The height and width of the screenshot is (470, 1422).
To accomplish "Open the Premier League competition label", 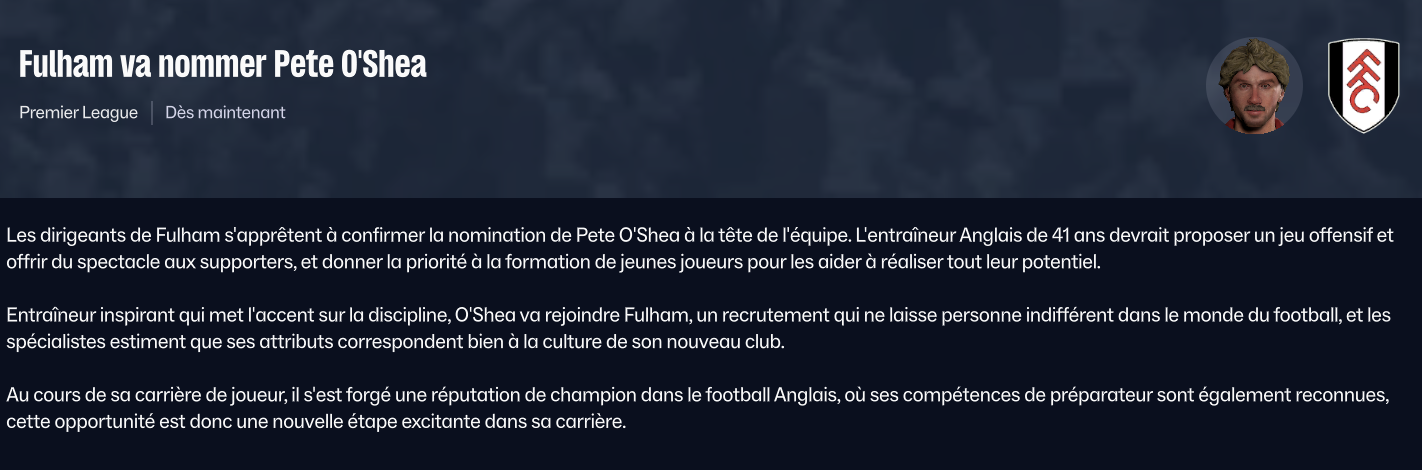I will [x=78, y=113].
